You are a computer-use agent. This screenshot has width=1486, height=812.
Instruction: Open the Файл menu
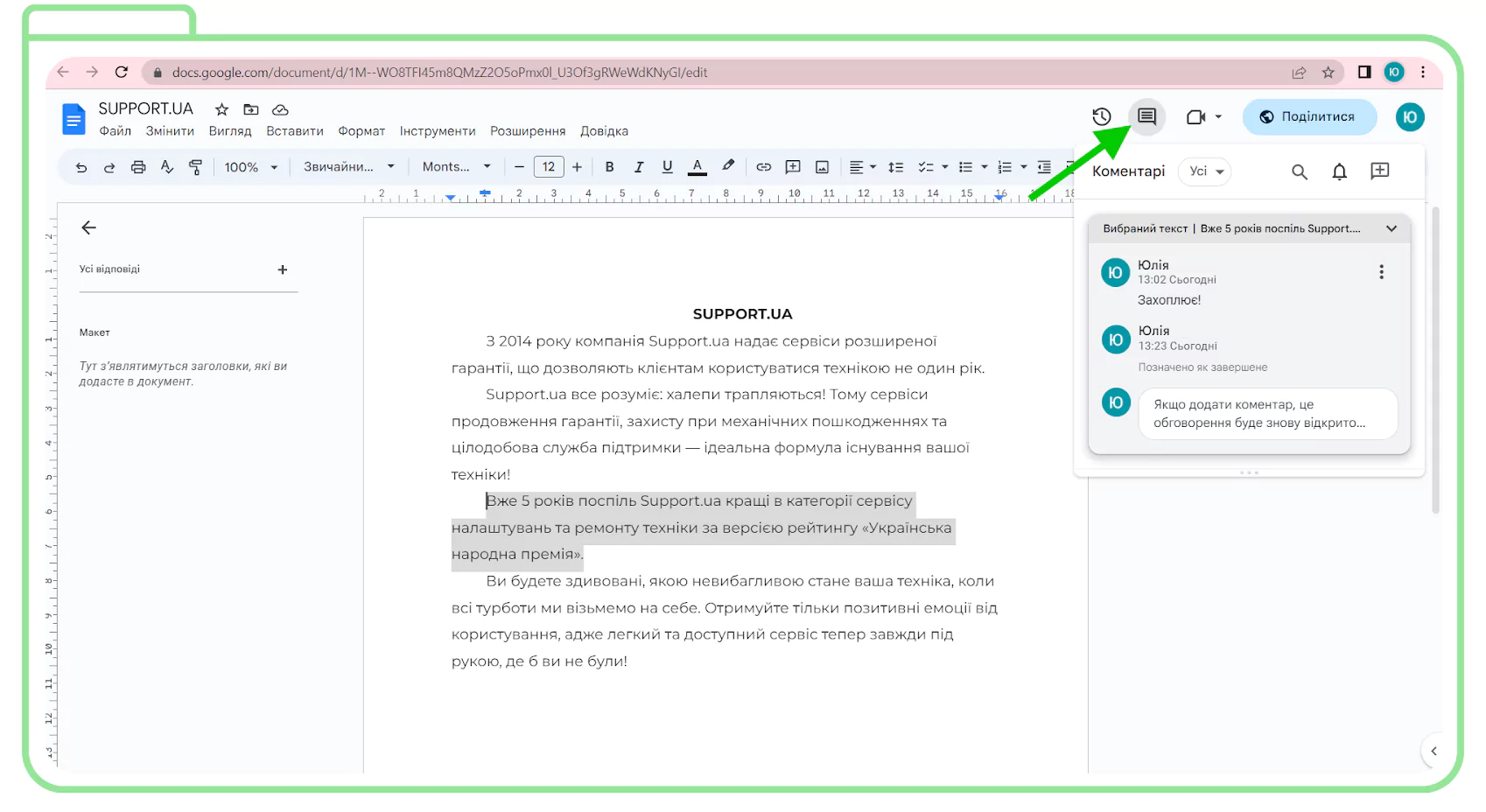coord(116,131)
